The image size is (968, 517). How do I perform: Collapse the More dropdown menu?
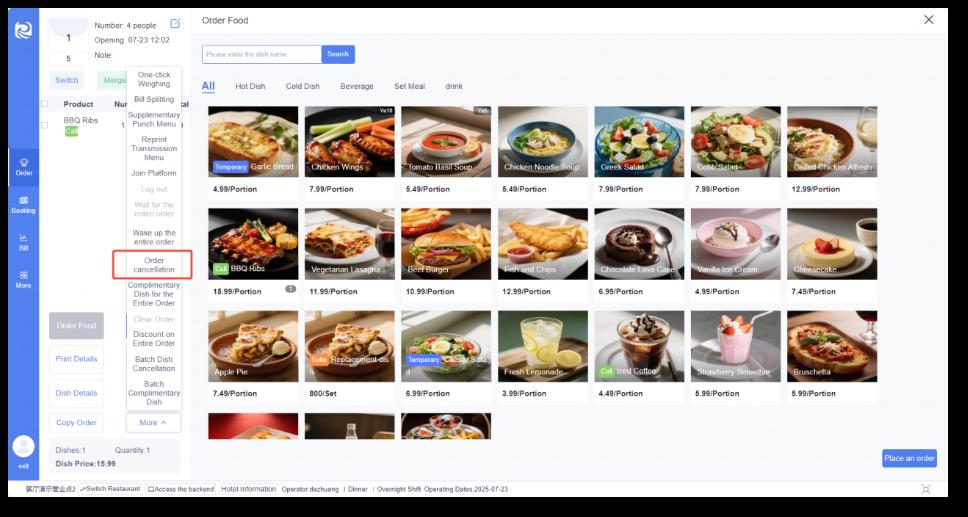(x=153, y=422)
